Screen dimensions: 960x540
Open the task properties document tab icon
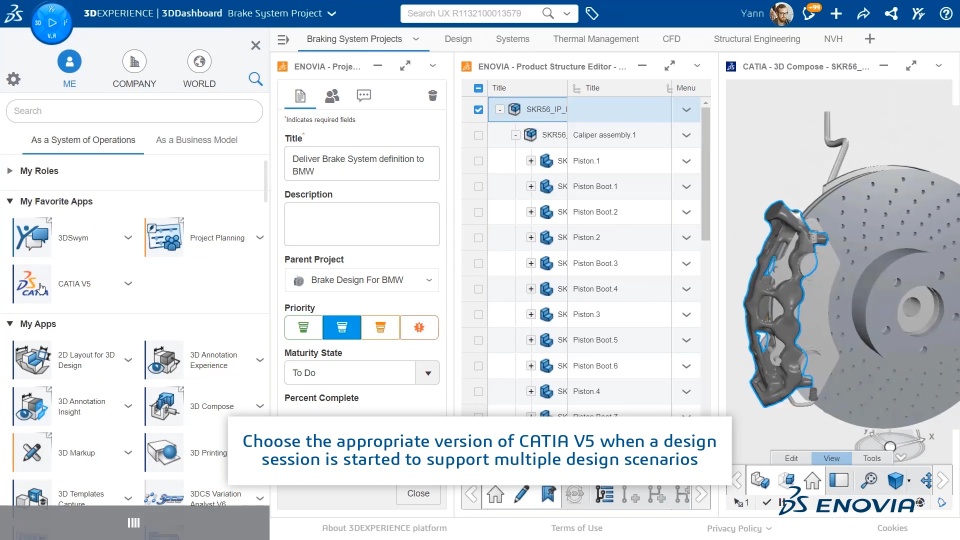(300, 96)
